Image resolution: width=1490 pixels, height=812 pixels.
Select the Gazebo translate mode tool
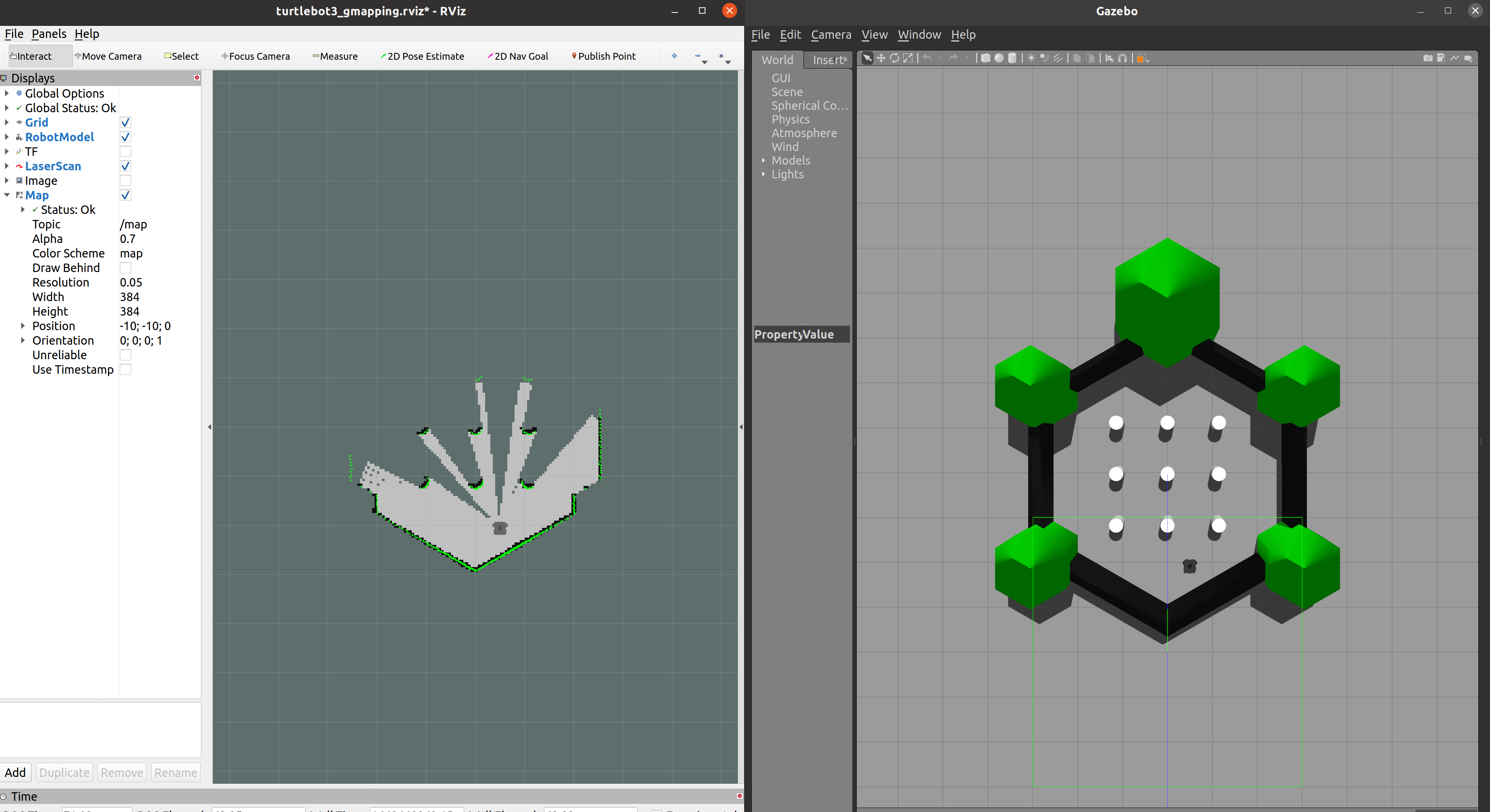[881, 58]
